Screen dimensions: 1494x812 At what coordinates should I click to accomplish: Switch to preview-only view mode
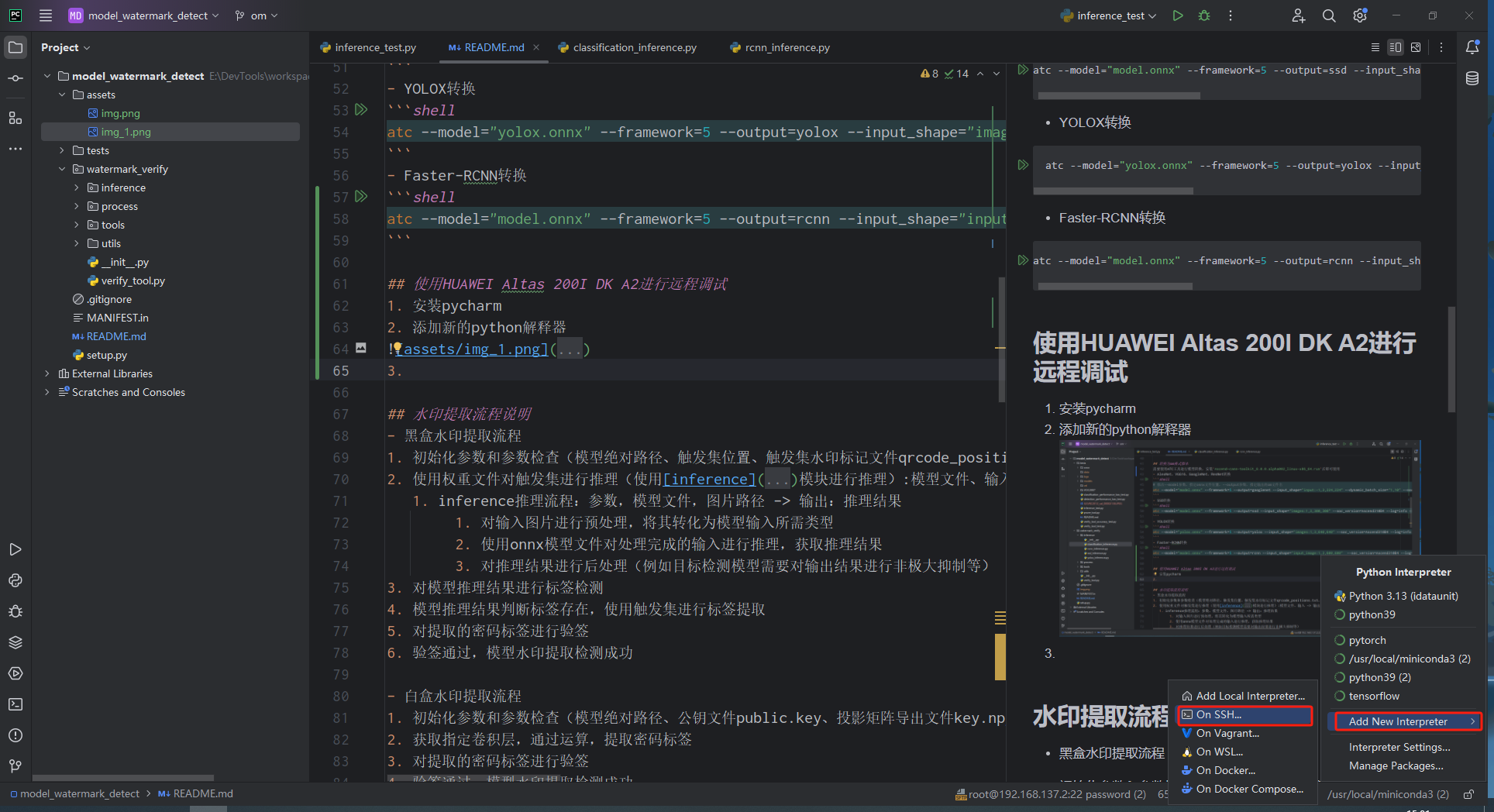point(1416,47)
